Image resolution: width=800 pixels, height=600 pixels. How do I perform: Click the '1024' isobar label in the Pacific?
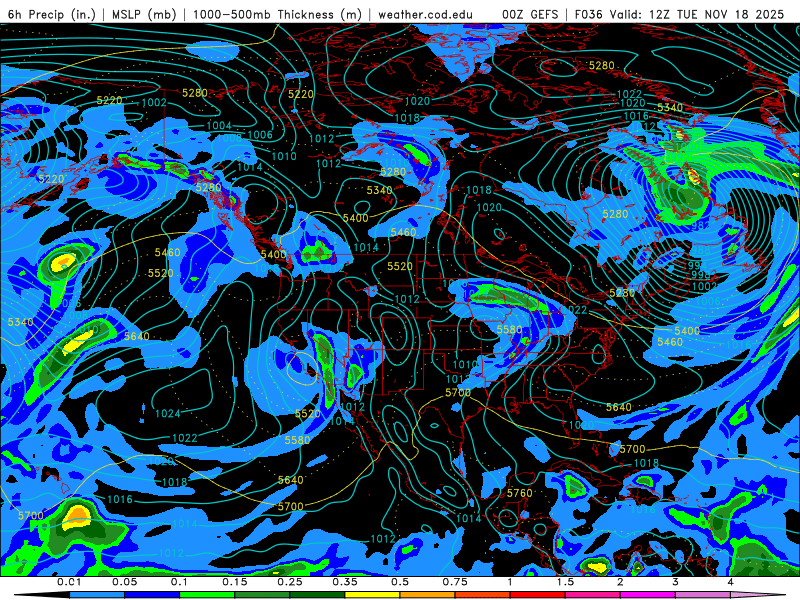[x=168, y=413]
